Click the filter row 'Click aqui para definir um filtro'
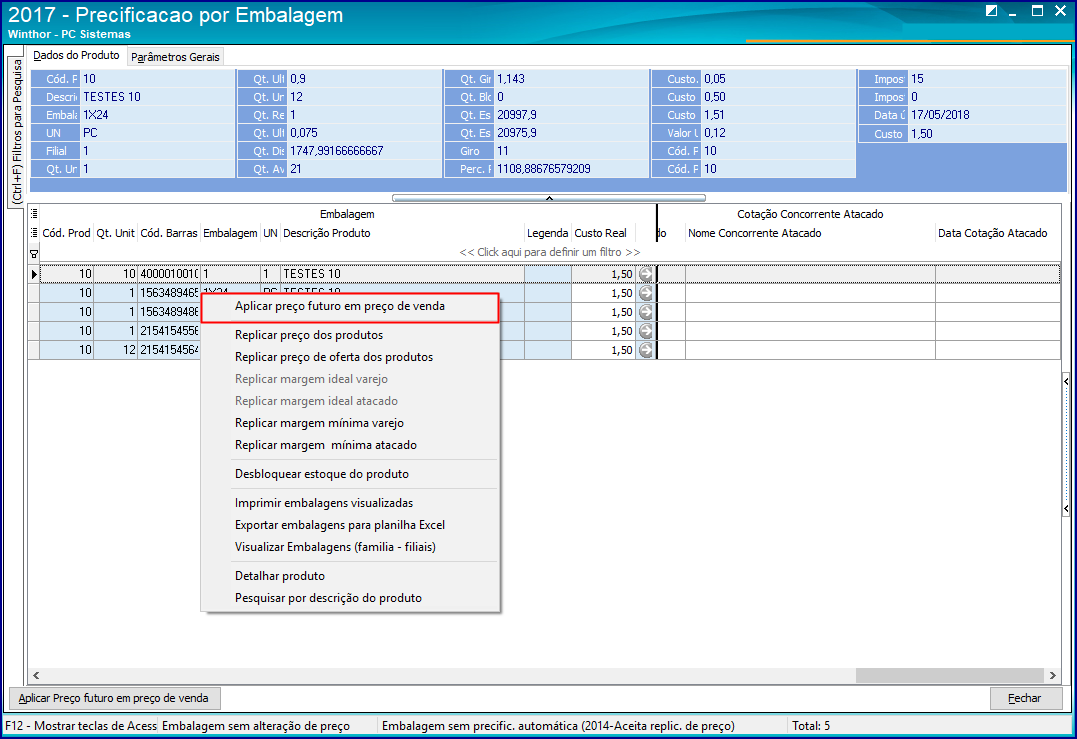Image resolution: width=1077 pixels, height=739 pixels. [x=549, y=252]
